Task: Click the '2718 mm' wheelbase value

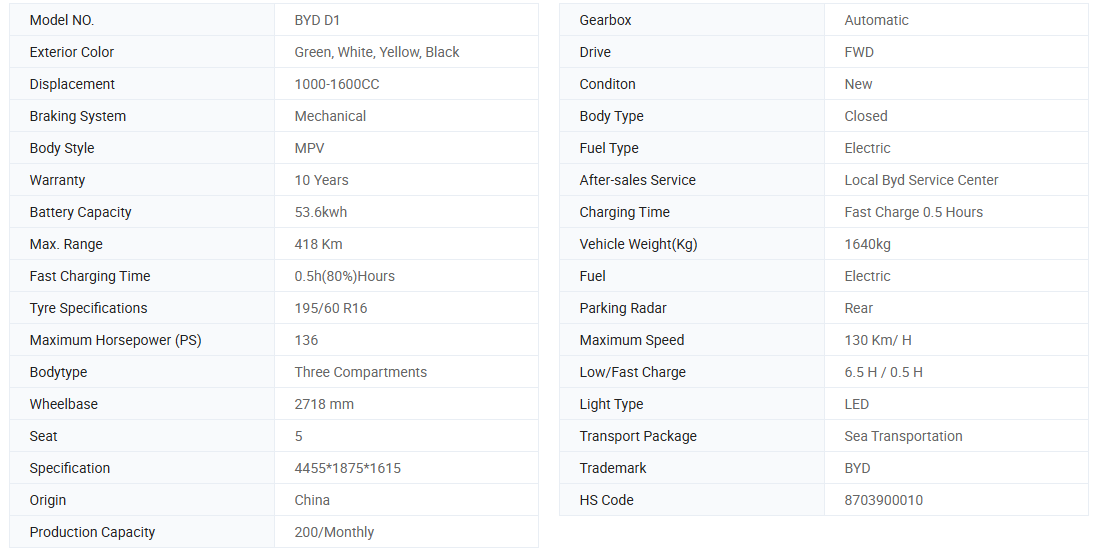Action: 324,404
